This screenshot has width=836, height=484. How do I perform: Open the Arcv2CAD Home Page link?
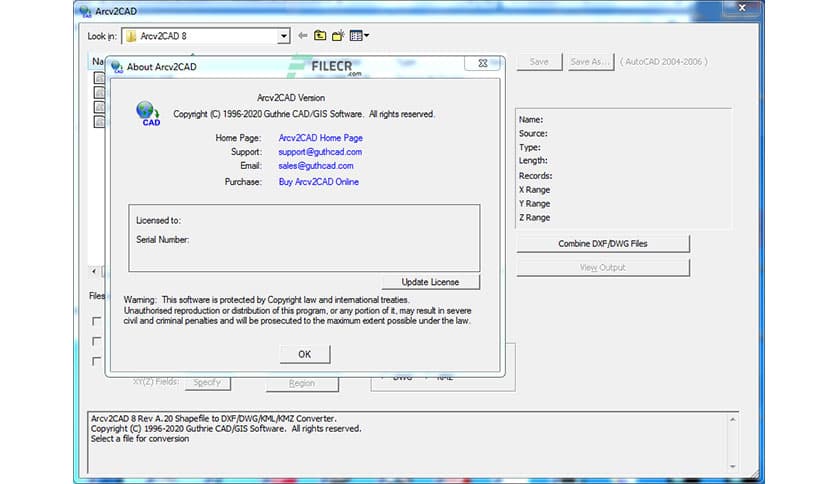pyautogui.click(x=320, y=138)
